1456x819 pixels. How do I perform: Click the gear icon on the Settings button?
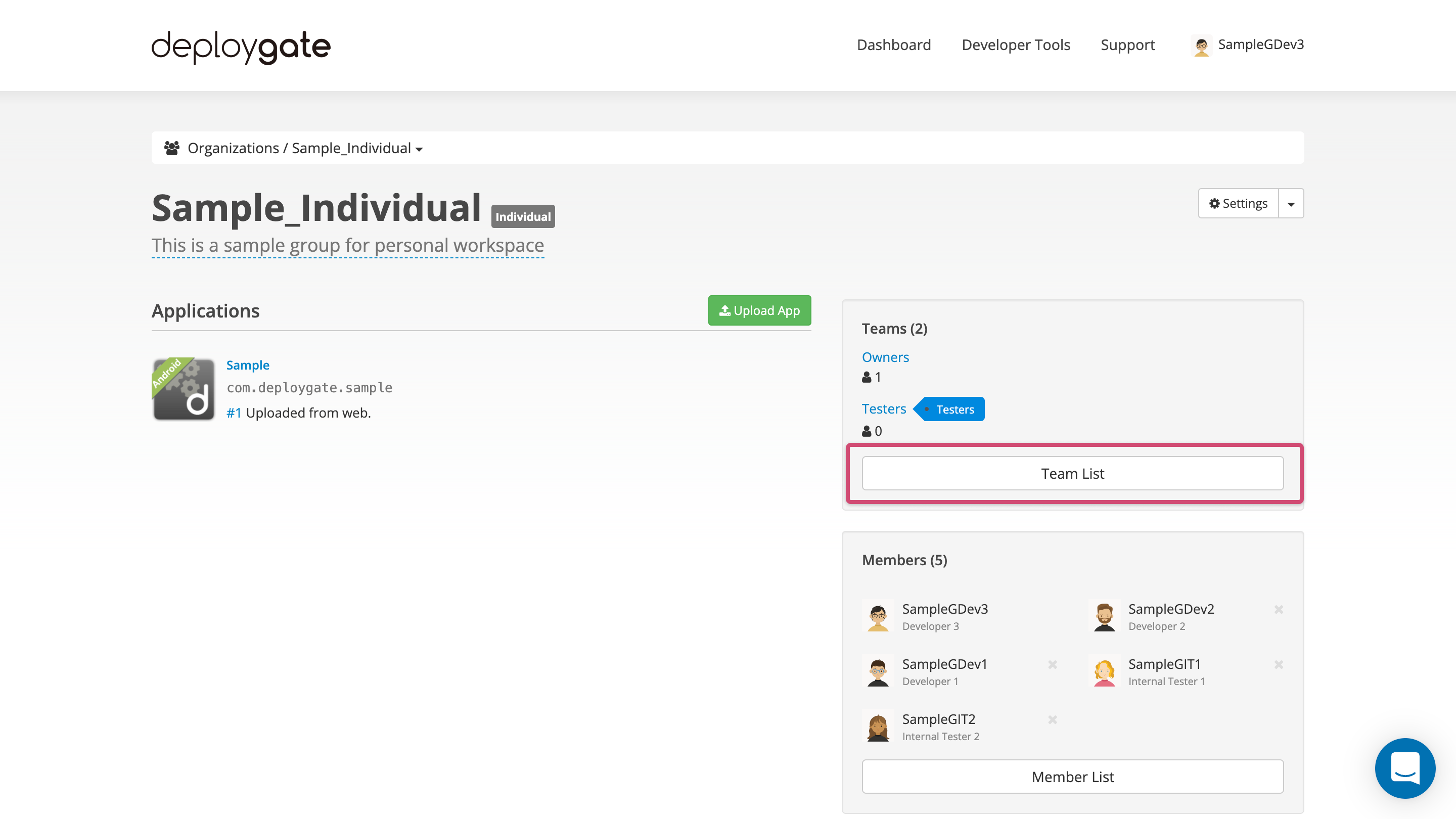click(x=1215, y=203)
